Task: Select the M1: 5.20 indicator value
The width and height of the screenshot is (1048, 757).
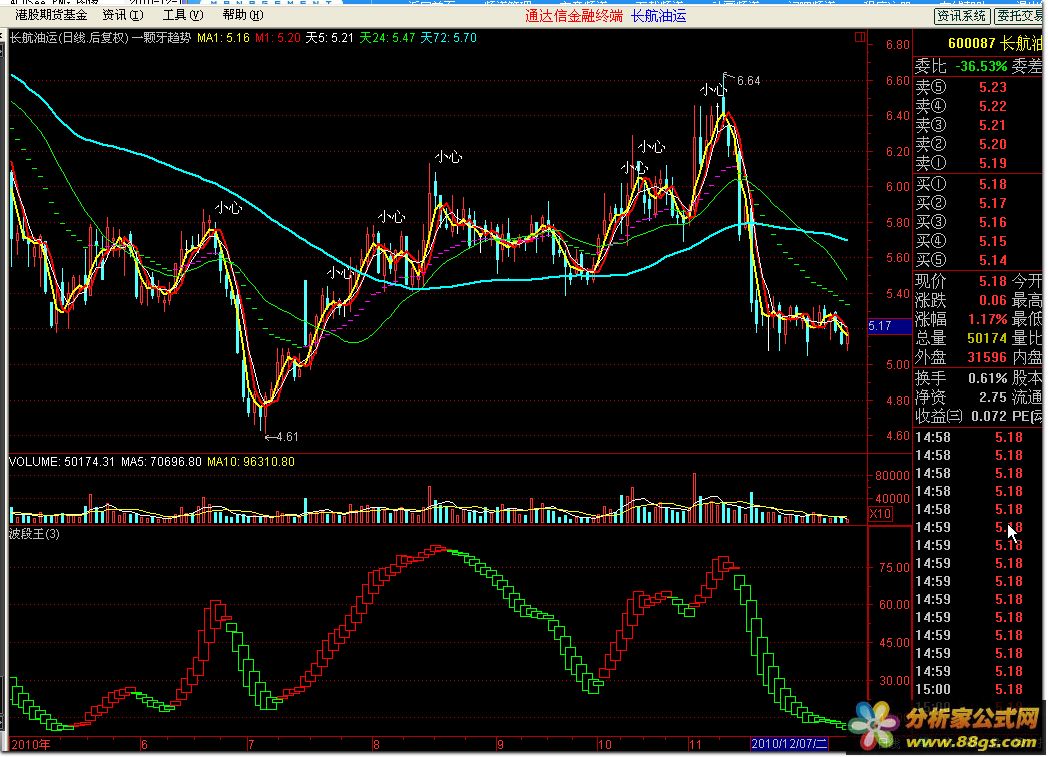Action: tap(277, 38)
